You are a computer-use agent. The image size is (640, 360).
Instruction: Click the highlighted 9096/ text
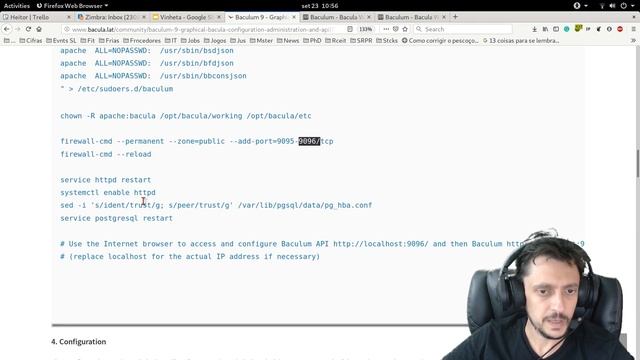(x=309, y=141)
